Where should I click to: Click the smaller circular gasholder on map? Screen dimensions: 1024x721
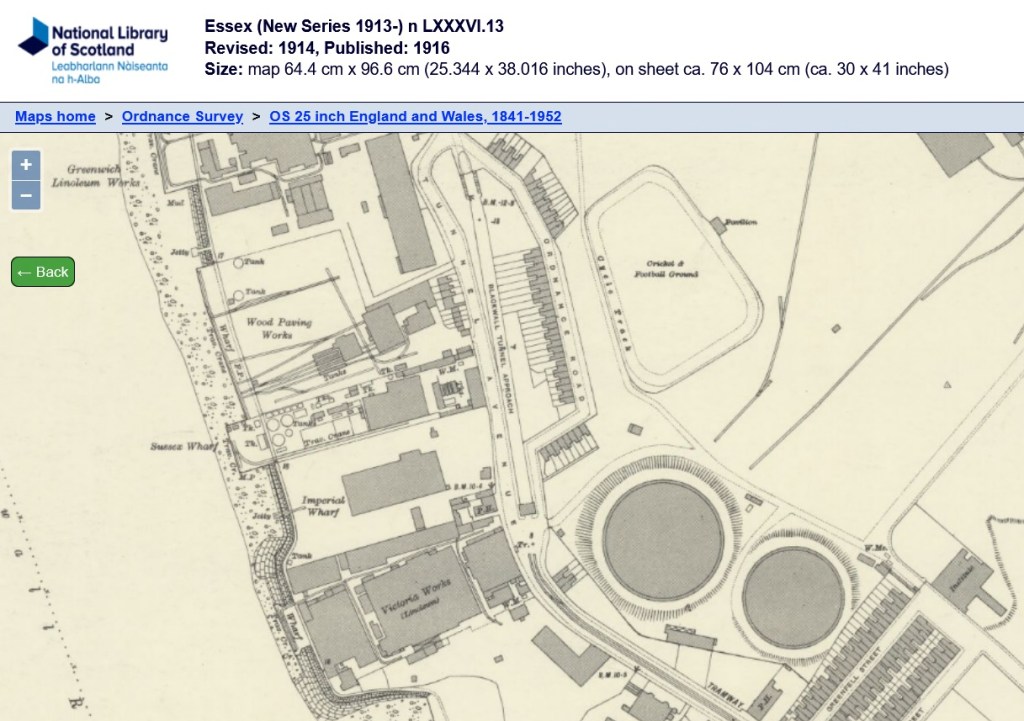tap(795, 596)
